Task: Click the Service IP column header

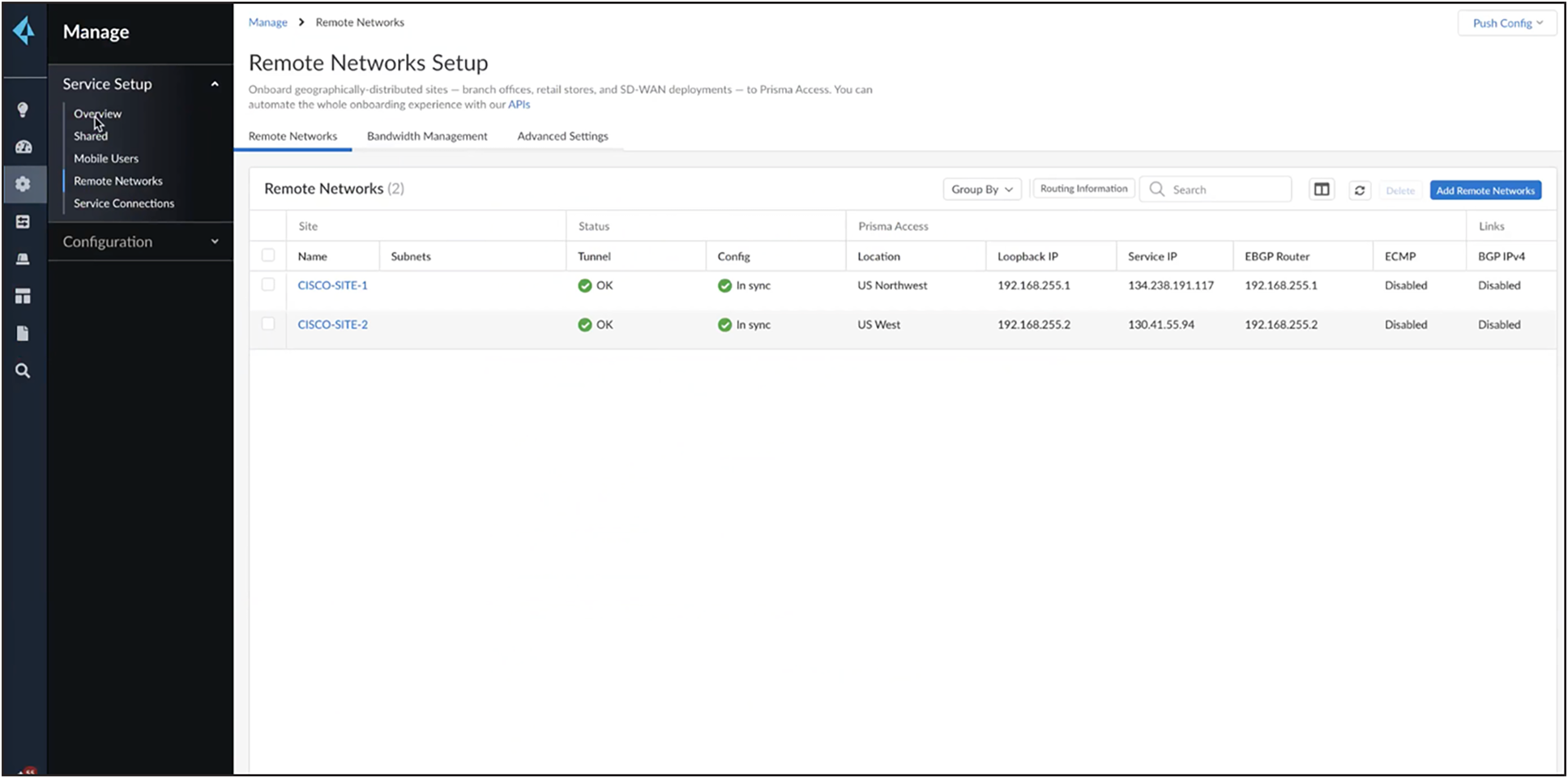Action: 1152,256
